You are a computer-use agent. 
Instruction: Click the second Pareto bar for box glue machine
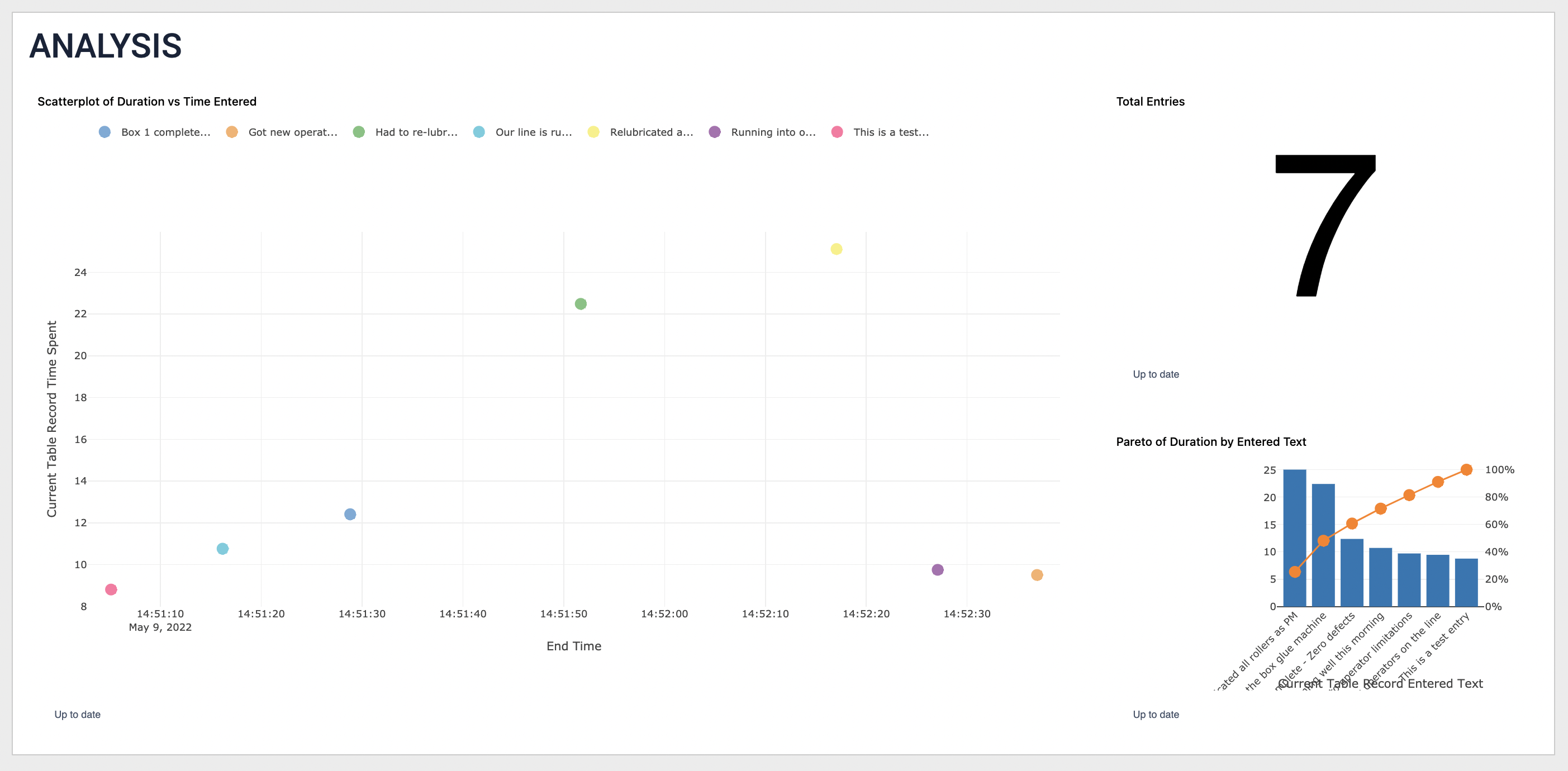point(1323,545)
